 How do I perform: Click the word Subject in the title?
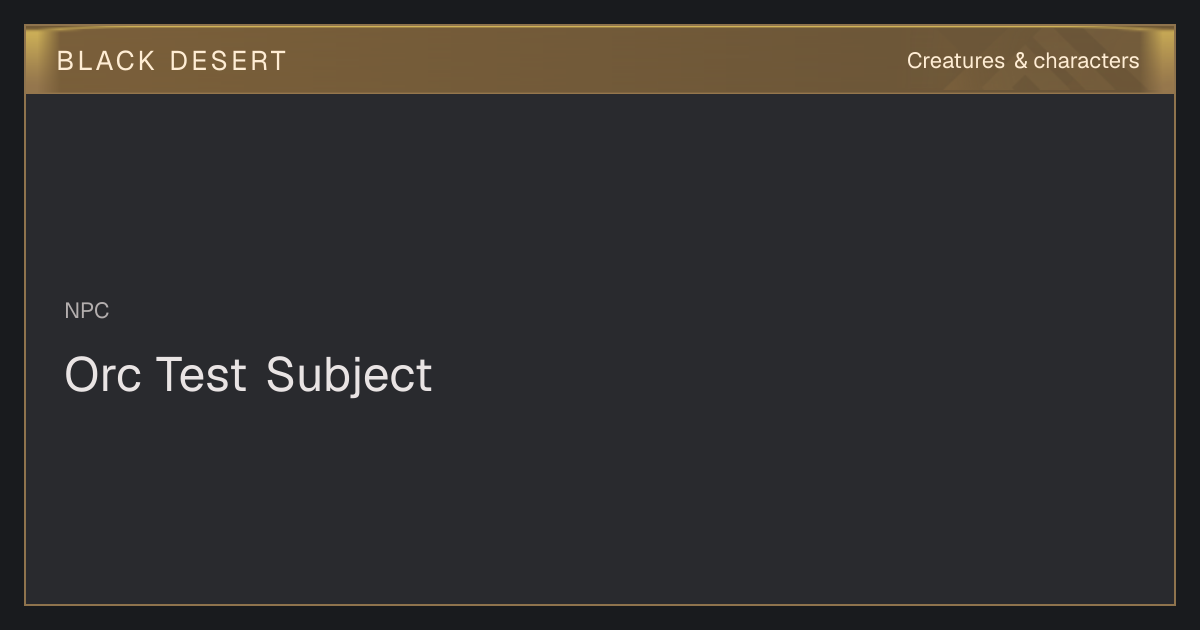click(349, 377)
